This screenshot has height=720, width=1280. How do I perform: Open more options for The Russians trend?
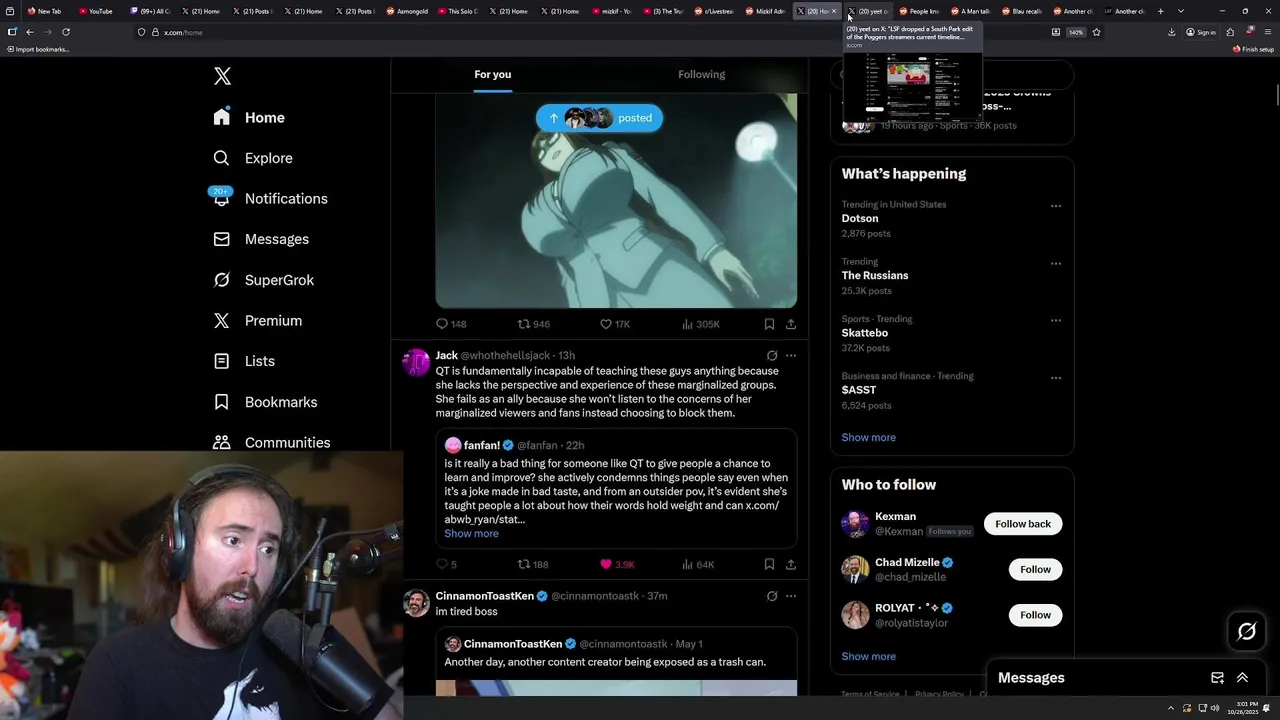pyautogui.click(x=1055, y=264)
